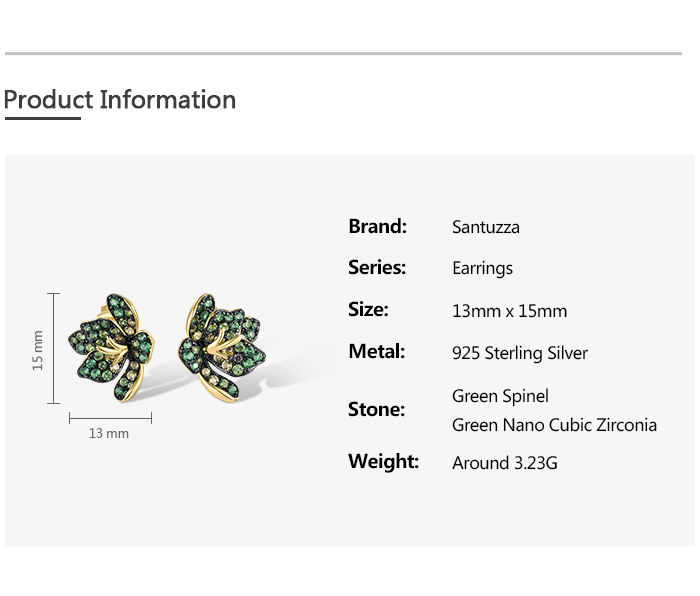Select the Around 3.23G weight value

504,463
